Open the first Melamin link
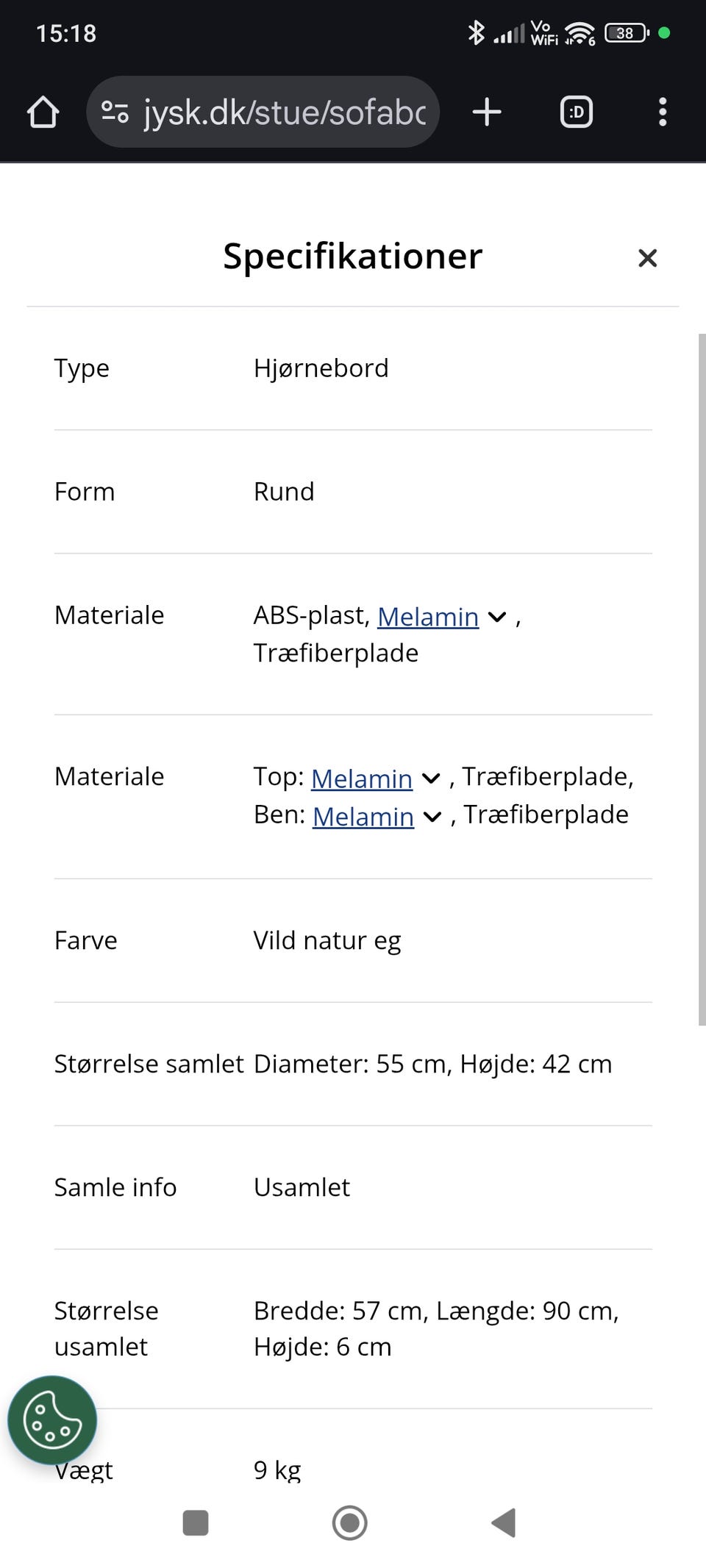 pos(427,616)
